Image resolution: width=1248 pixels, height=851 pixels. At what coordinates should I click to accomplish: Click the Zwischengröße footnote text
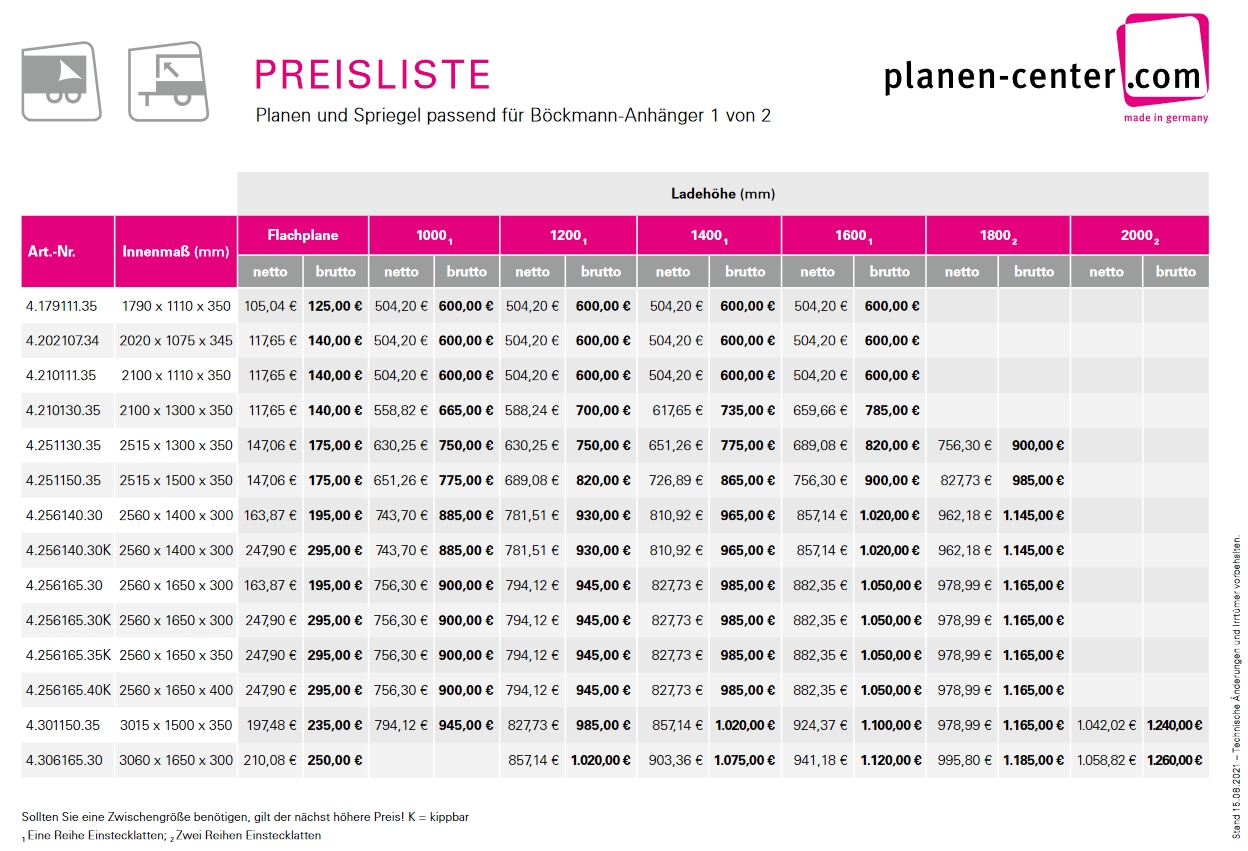pos(245,817)
